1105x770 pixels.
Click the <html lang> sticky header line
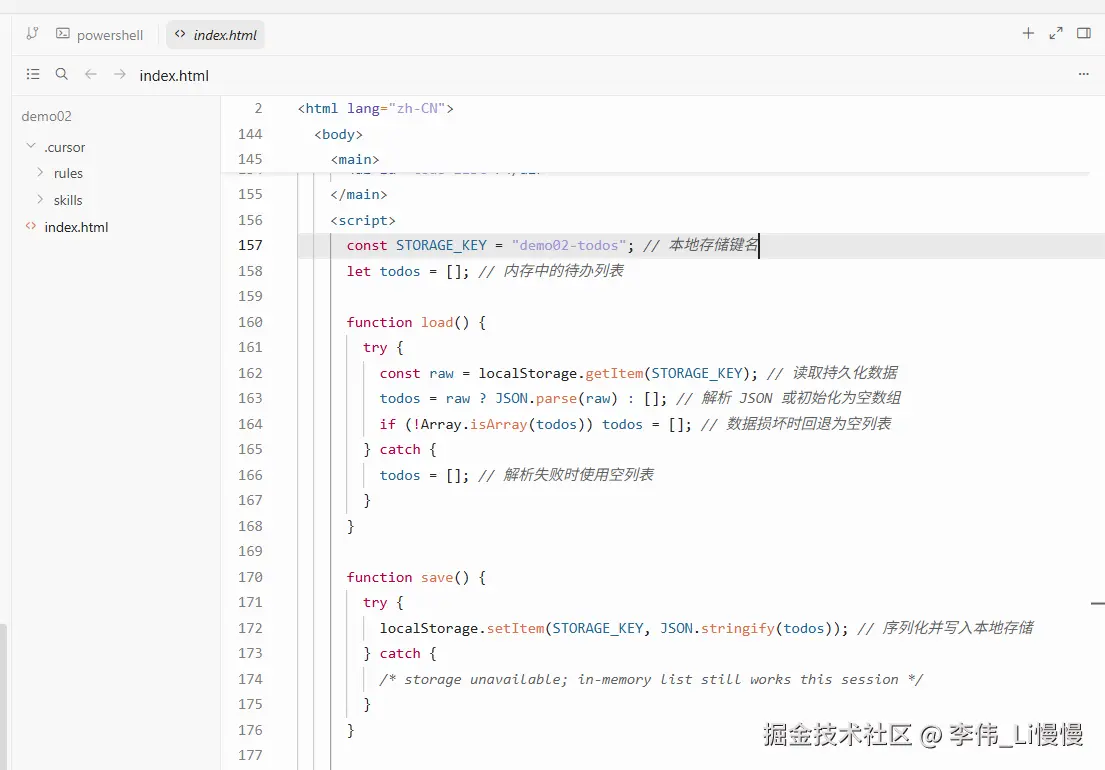tap(376, 108)
